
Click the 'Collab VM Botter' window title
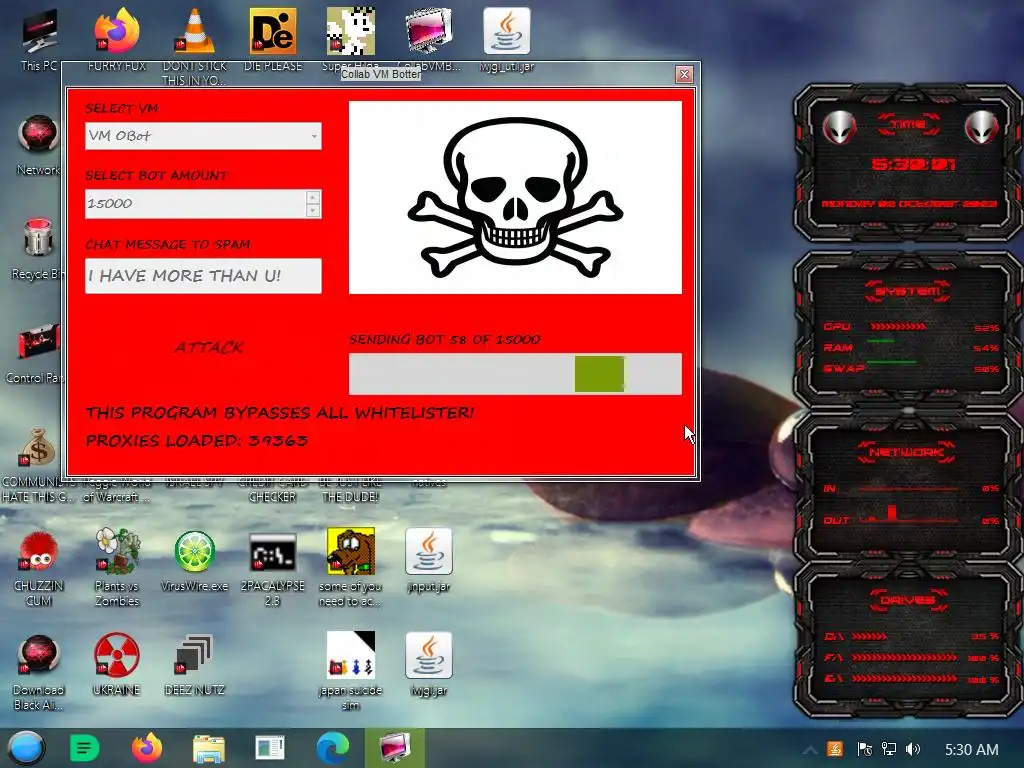point(381,74)
